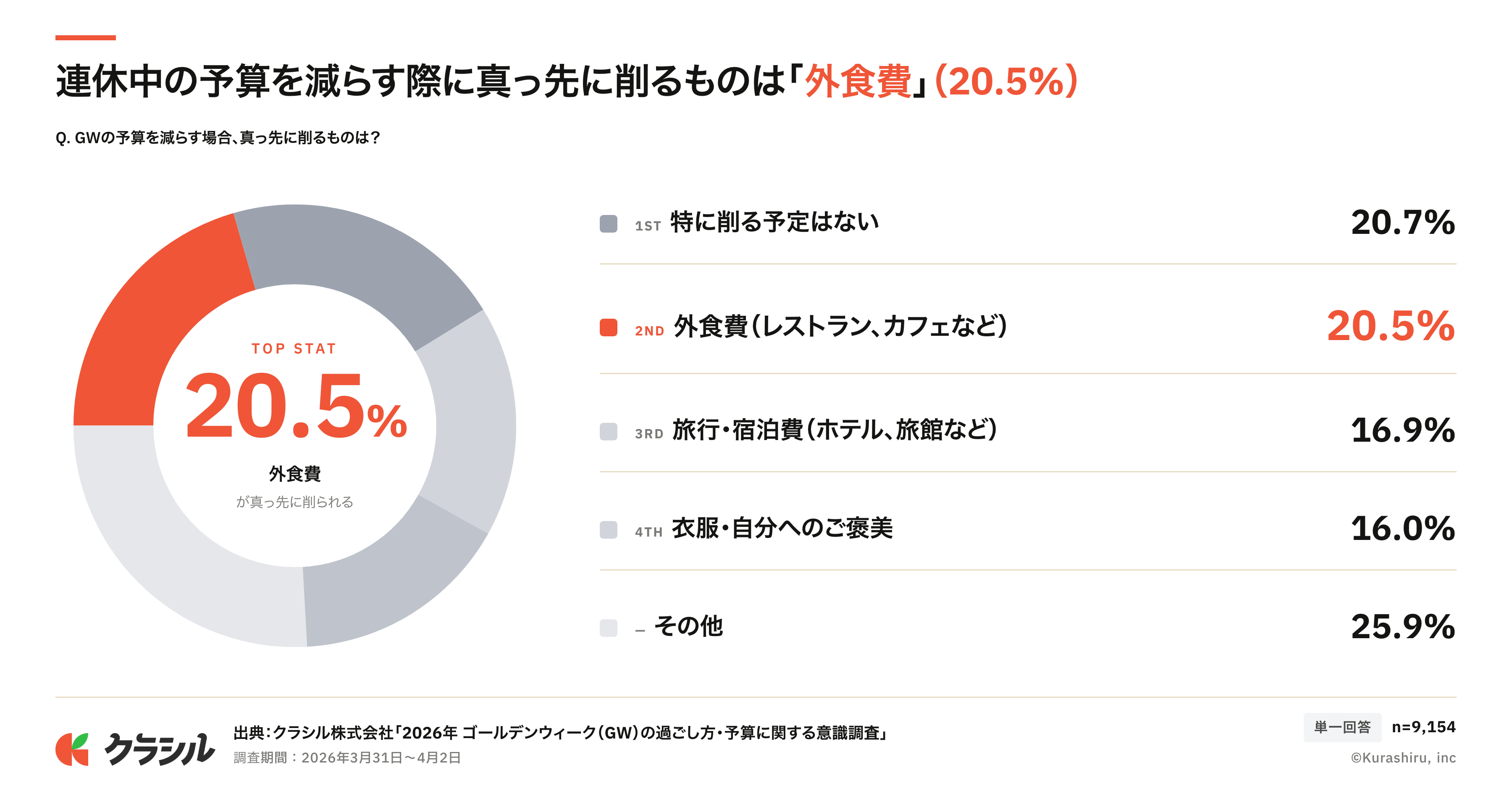Select the orange 2ND legend swatch

click(608, 327)
